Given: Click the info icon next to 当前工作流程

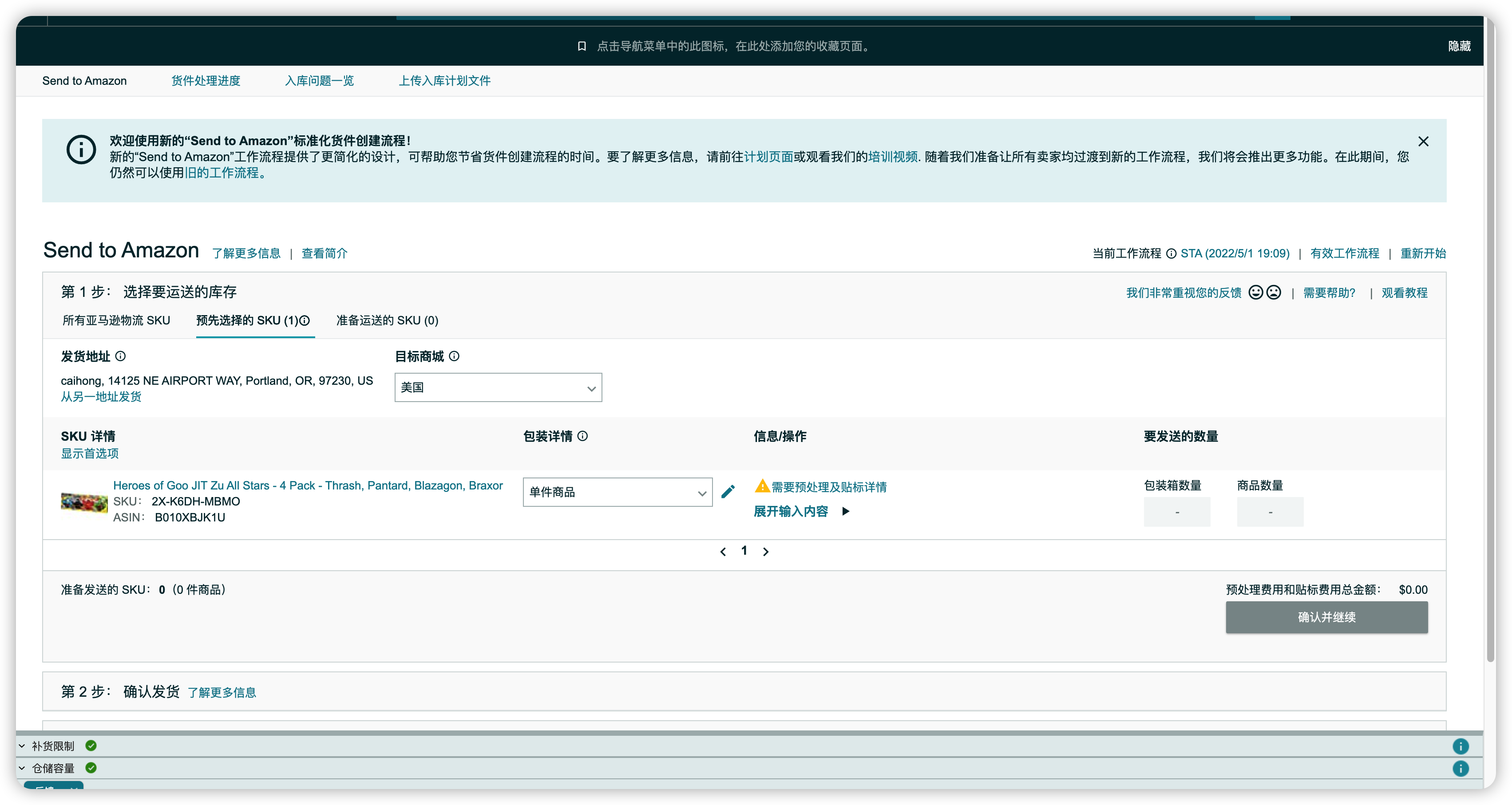Looking at the screenshot, I should point(1171,253).
